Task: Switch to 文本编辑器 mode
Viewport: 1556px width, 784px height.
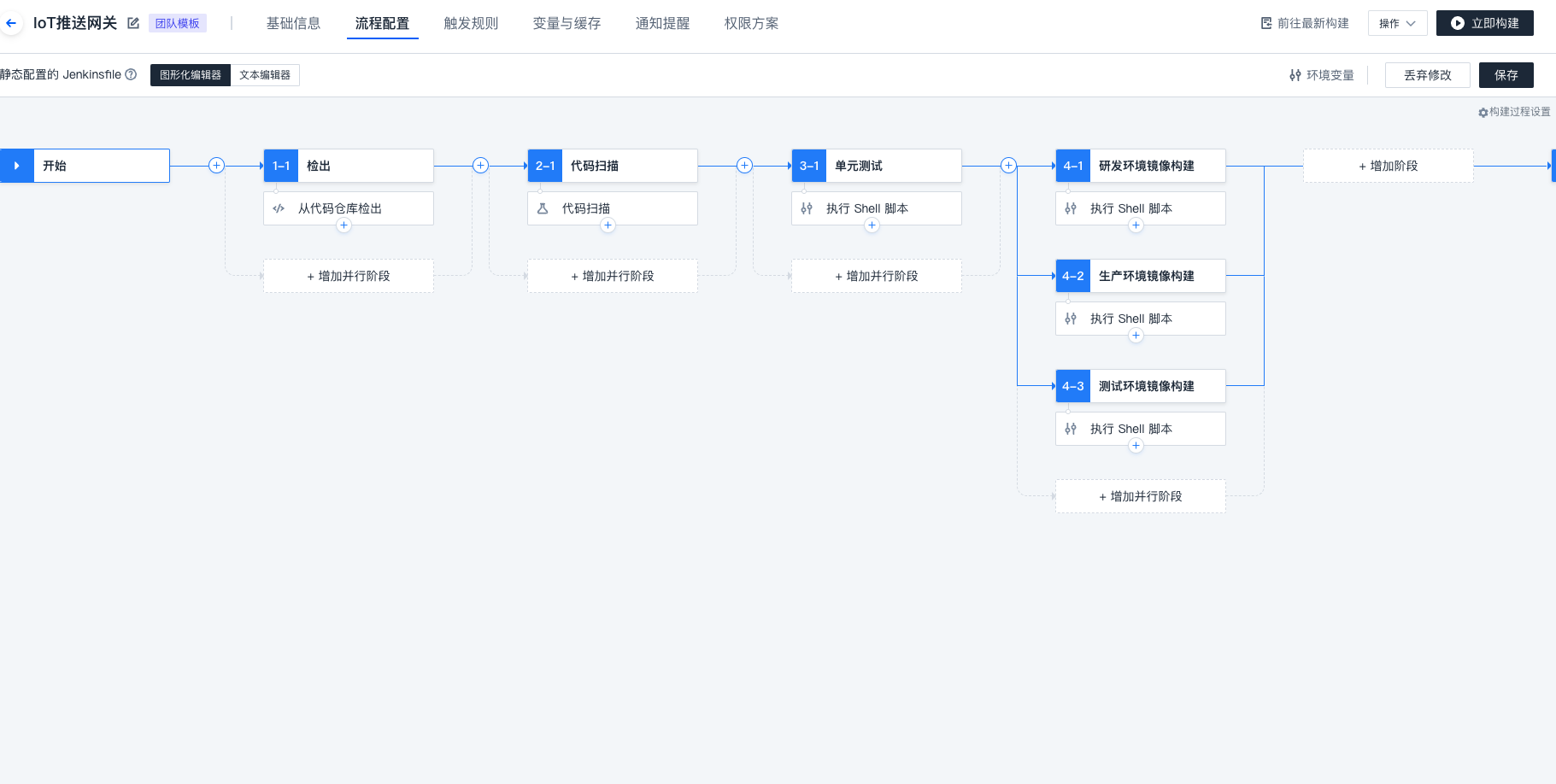Action: pos(265,75)
